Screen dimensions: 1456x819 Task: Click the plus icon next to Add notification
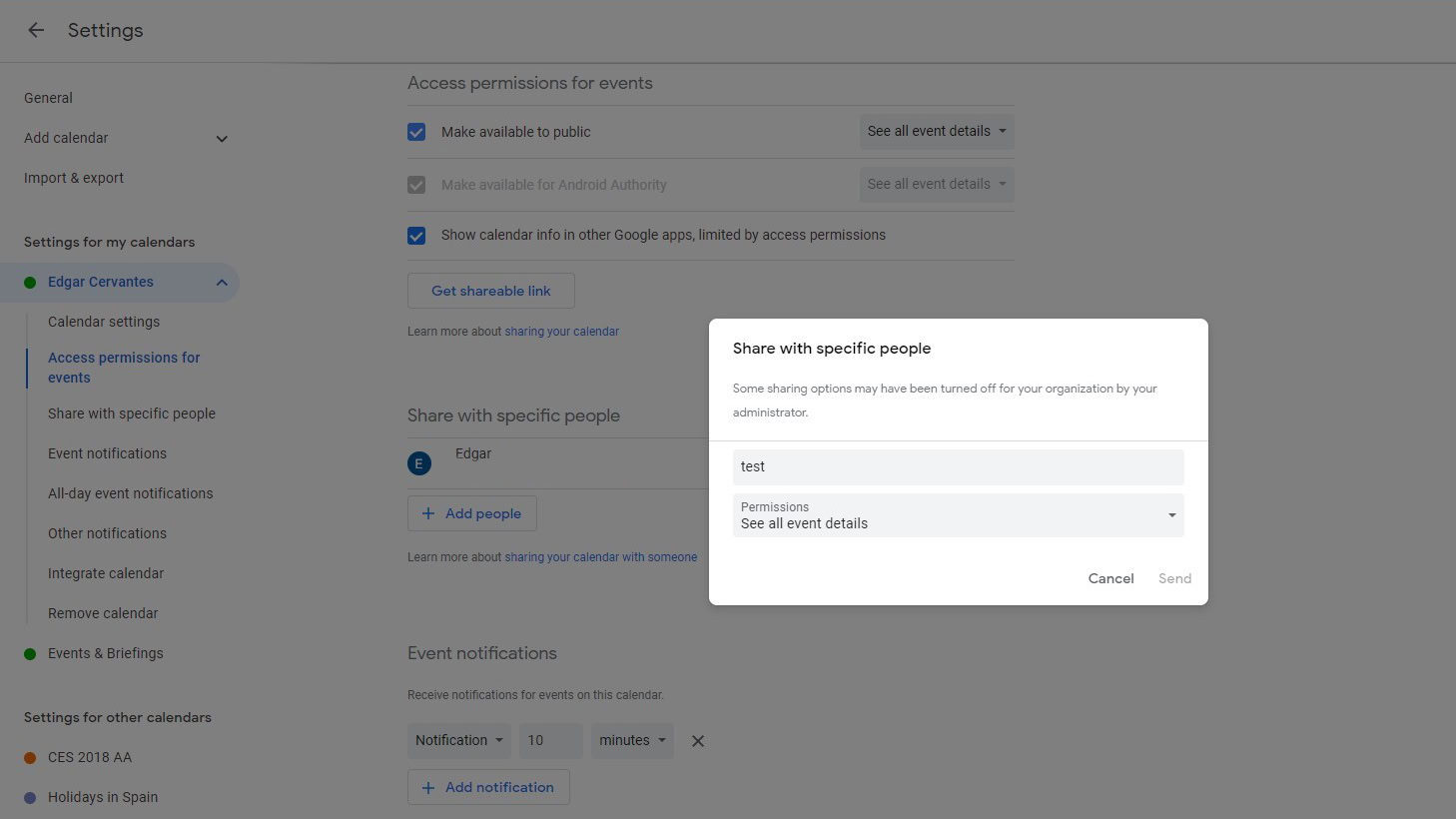(429, 787)
